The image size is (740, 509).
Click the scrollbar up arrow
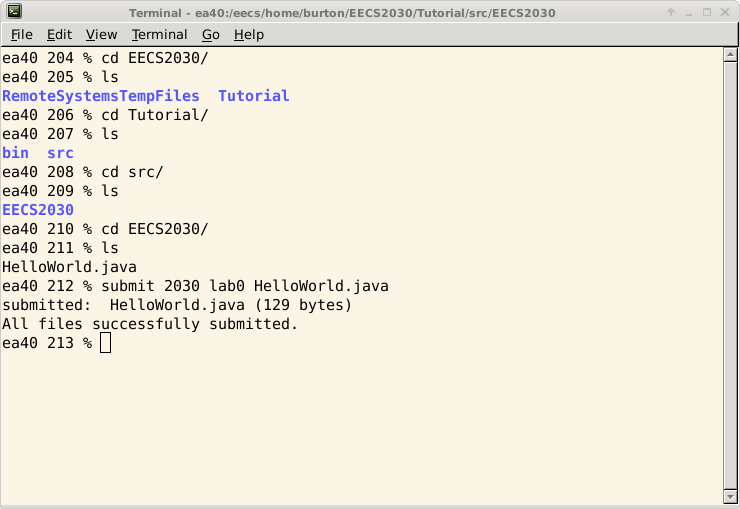pyautogui.click(x=730, y=55)
